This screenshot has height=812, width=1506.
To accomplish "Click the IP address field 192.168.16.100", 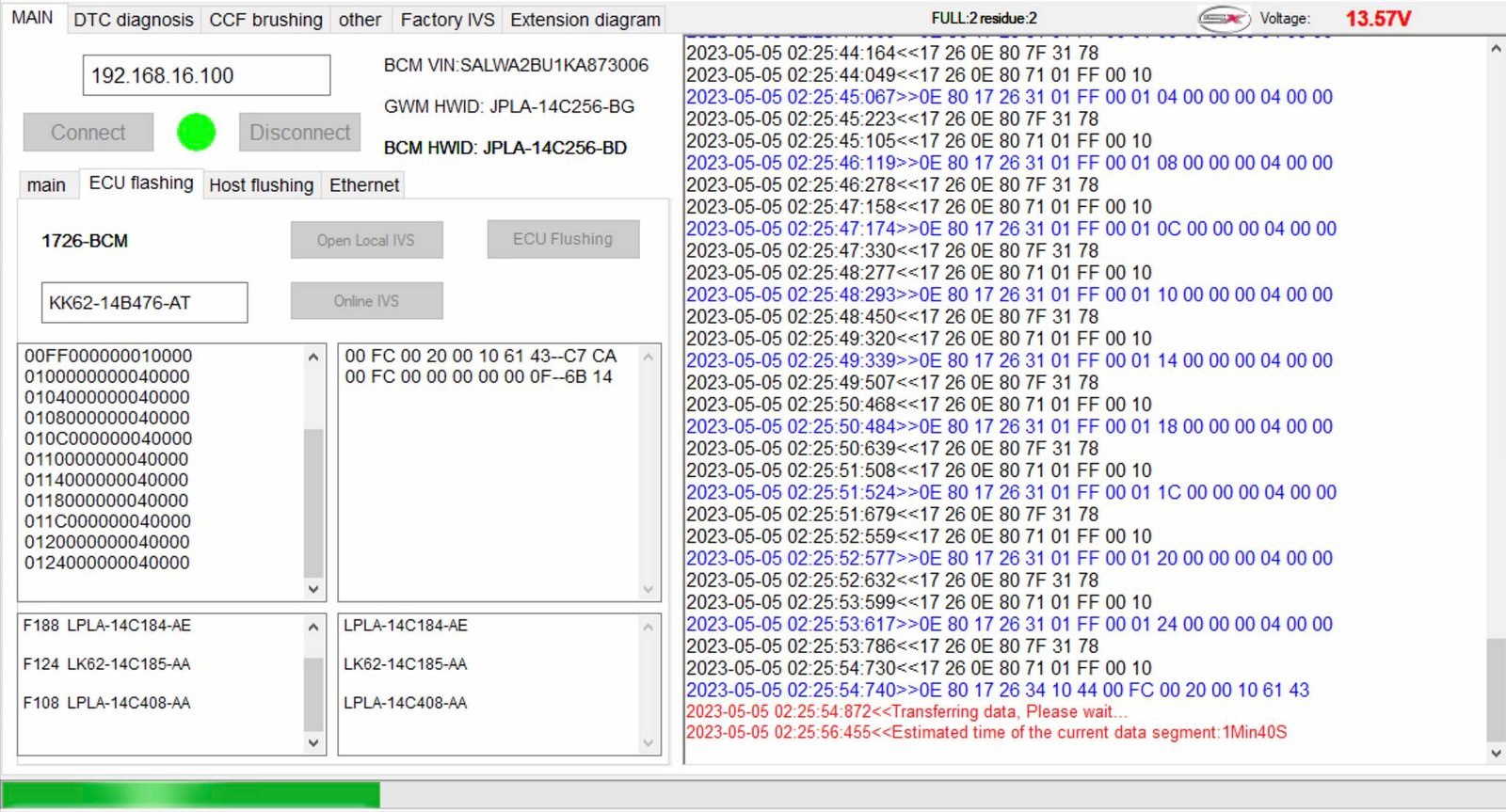I will click(x=206, y=75).
